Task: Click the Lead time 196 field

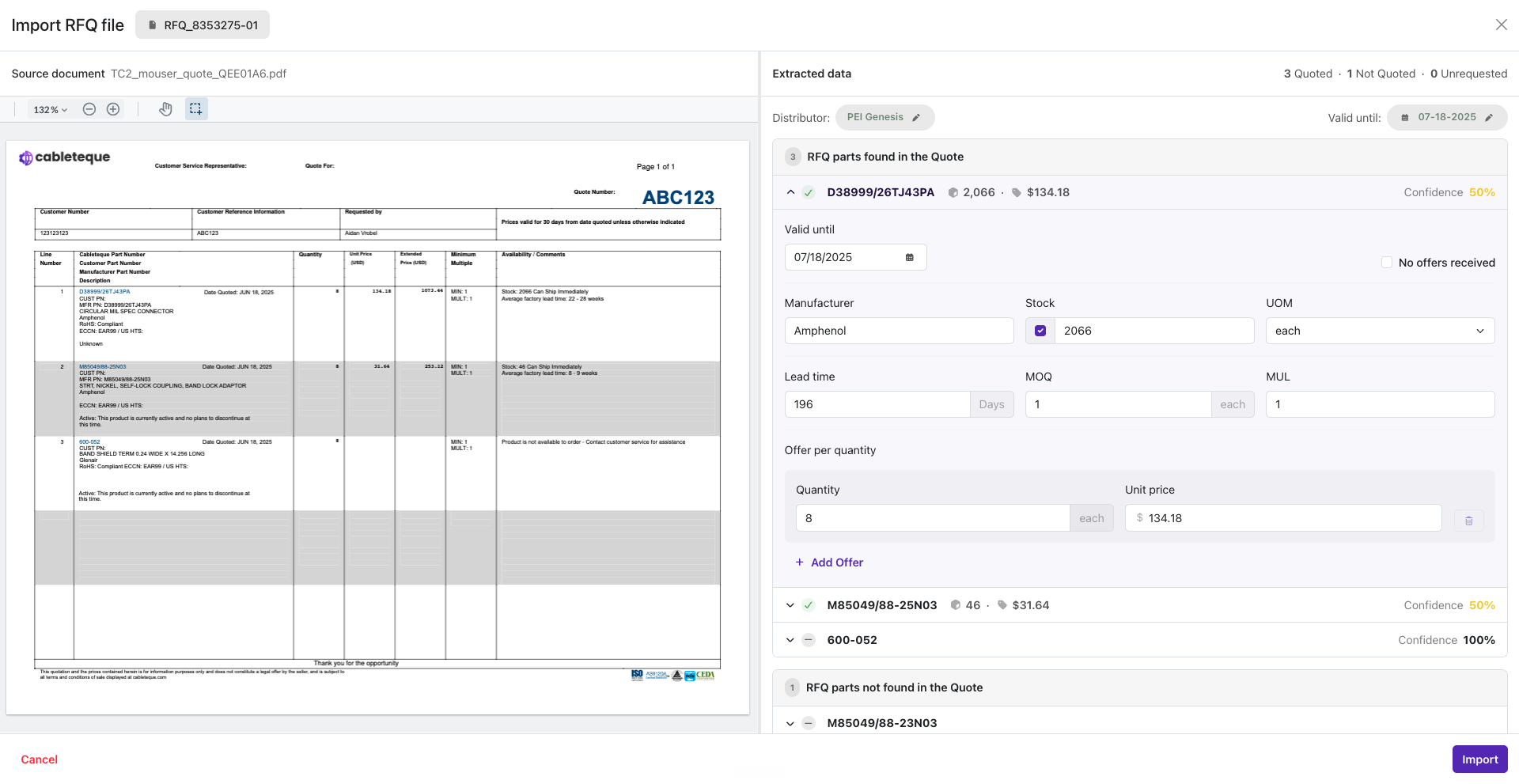Action: [877, 404]
